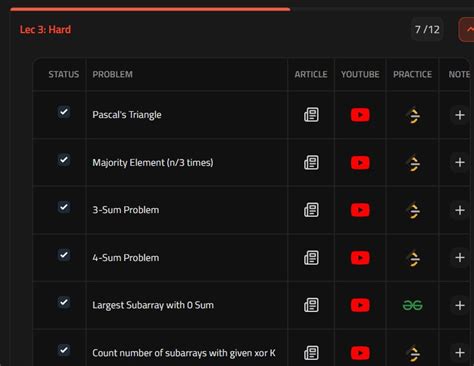
Task: Open LeetCode practice link for 3-Sum Problem
Action: point(413,210)
